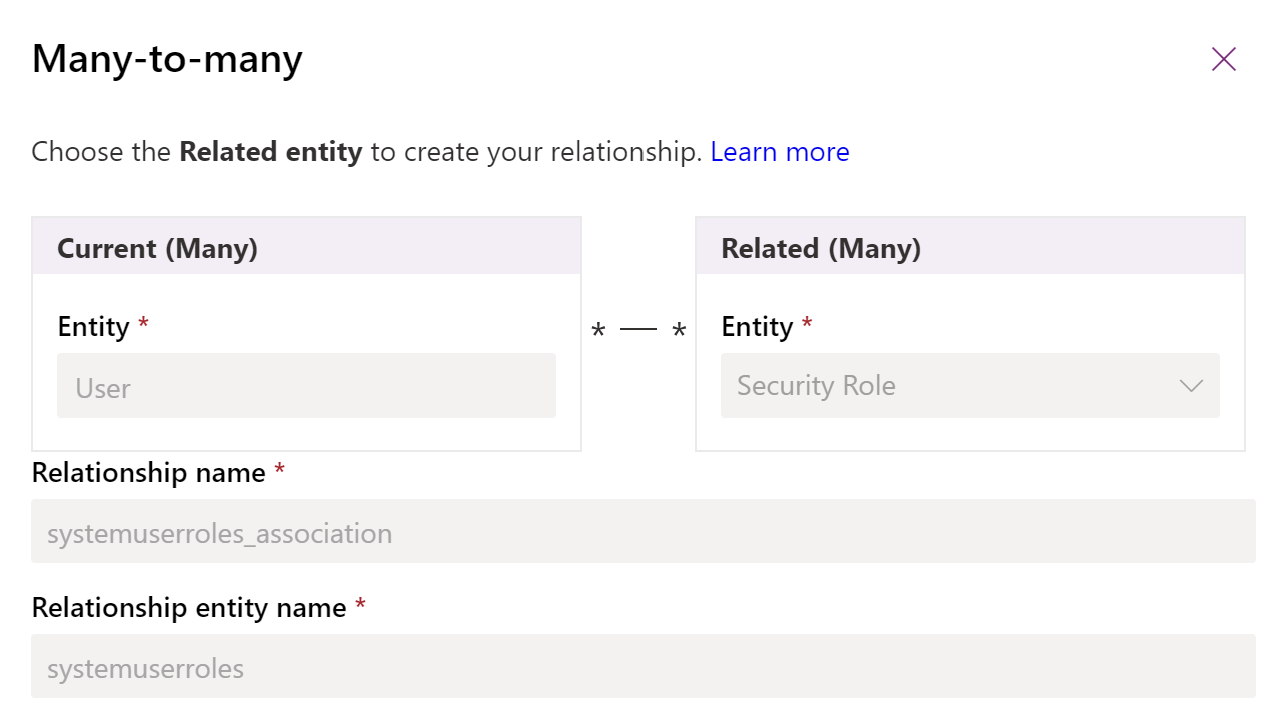Click the X icon in the corner
This screenshot has width=1280, height=718.
tap(1223, 58)
